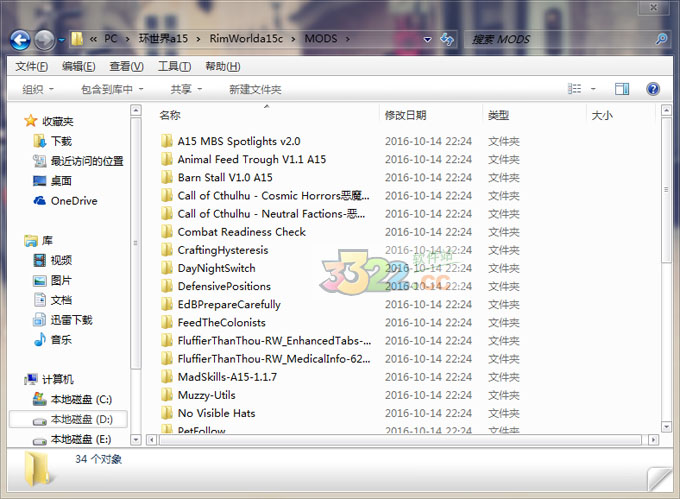
Task: Click folder icon of FluffierThanThou-RW_EnhancedTabs
Action: click(x=167, y=341)
